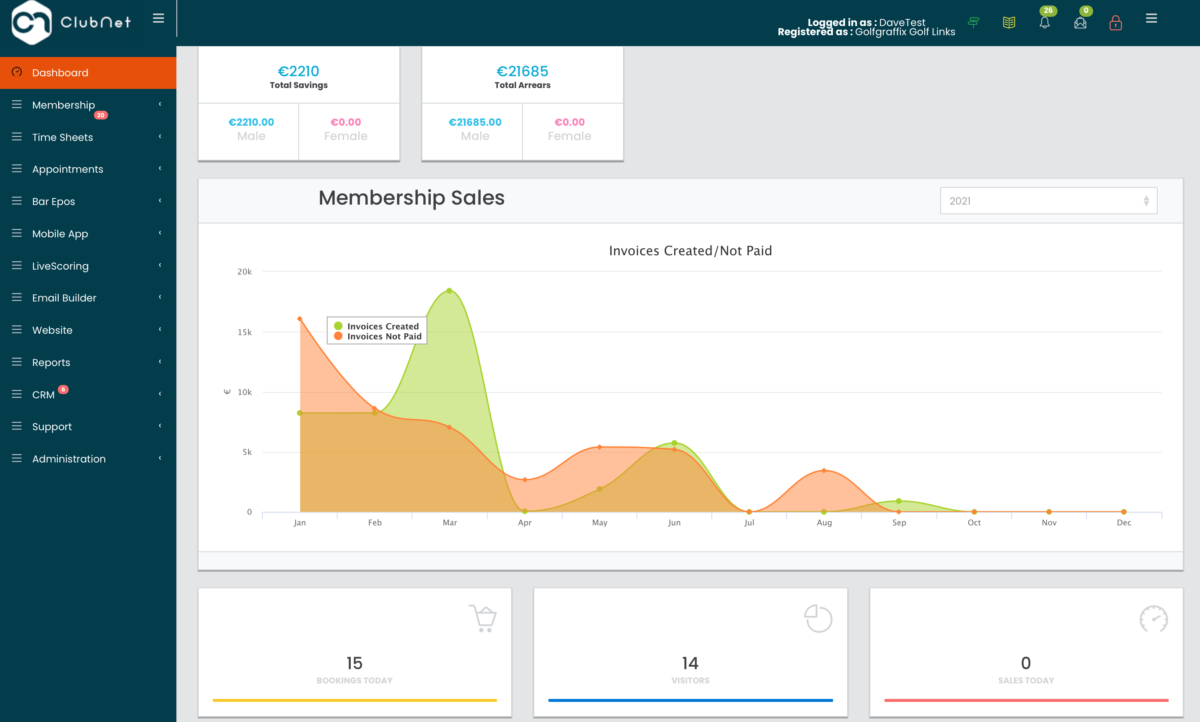Click the 15 Bookings Today count
The image size is (1200, 722).
point(354,663)
